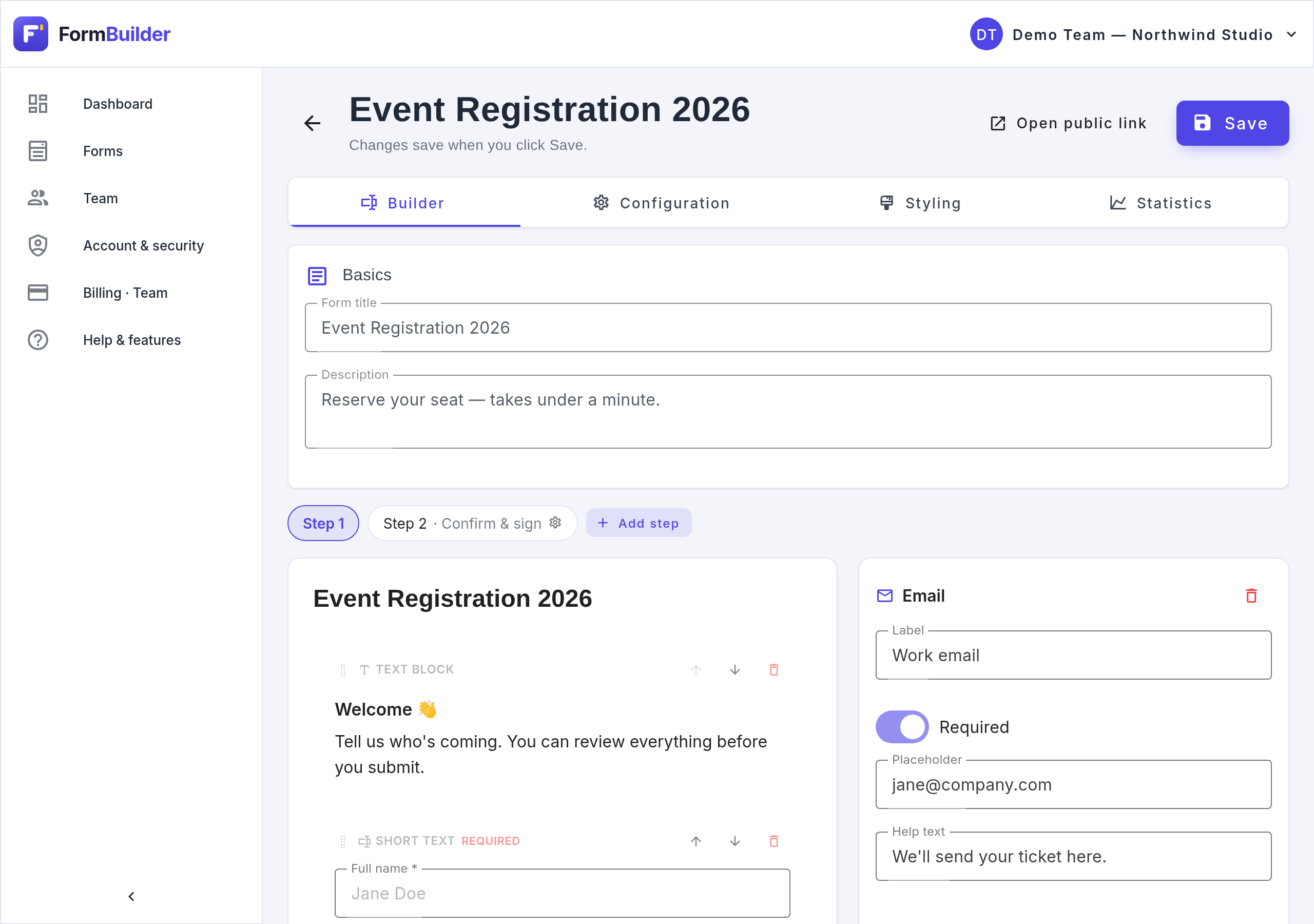This screenshot has width=1314, height=924.
Task: Open the Team page in sidebar
Action: (131, 198)
